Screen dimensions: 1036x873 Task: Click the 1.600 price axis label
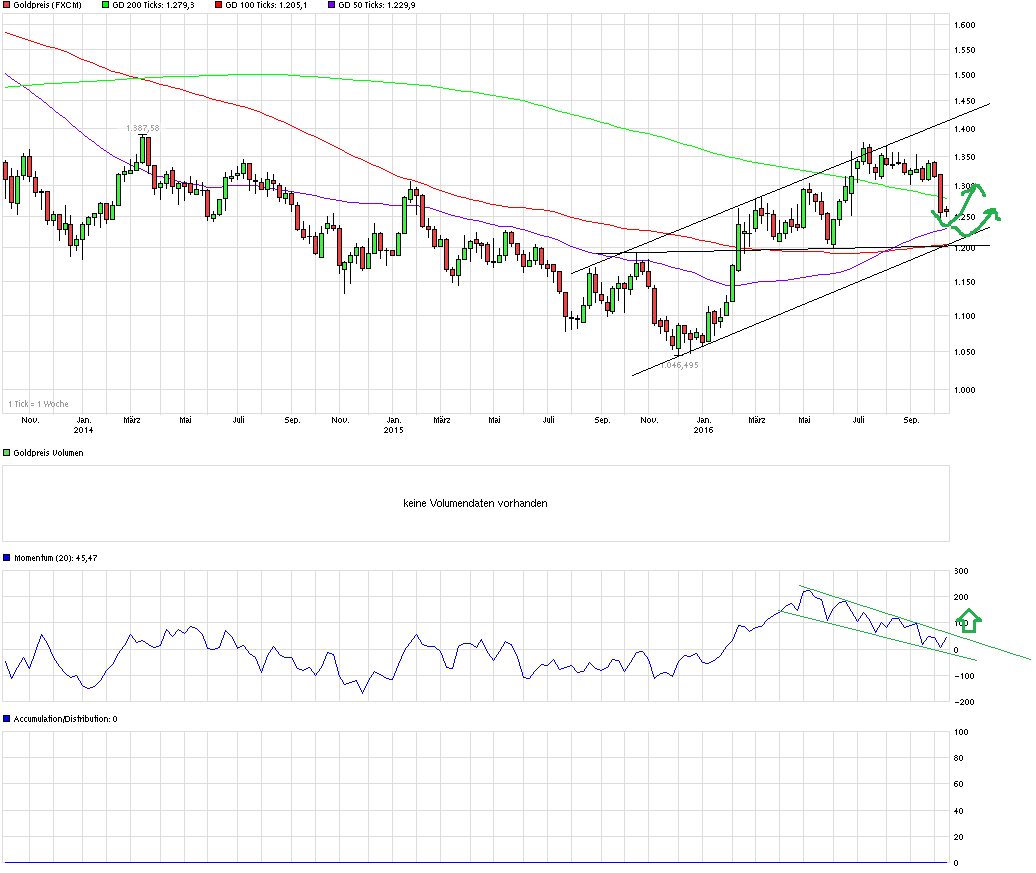pyautogui.click(x=965, y=25)
